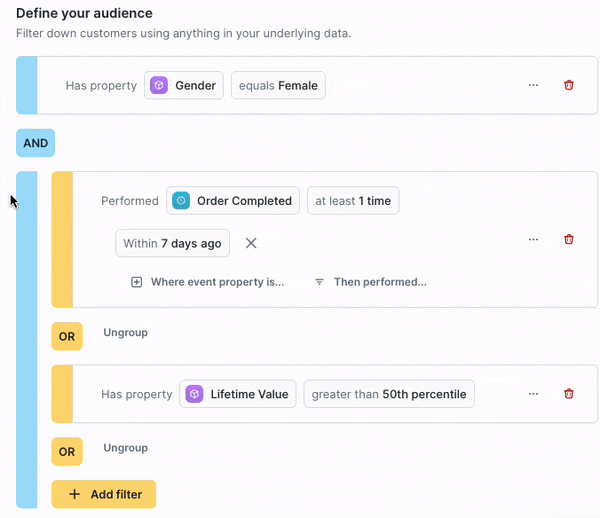Viewport: 600px width, 518px height.
Task: Toggle the first OR operator
Action: 67,336
